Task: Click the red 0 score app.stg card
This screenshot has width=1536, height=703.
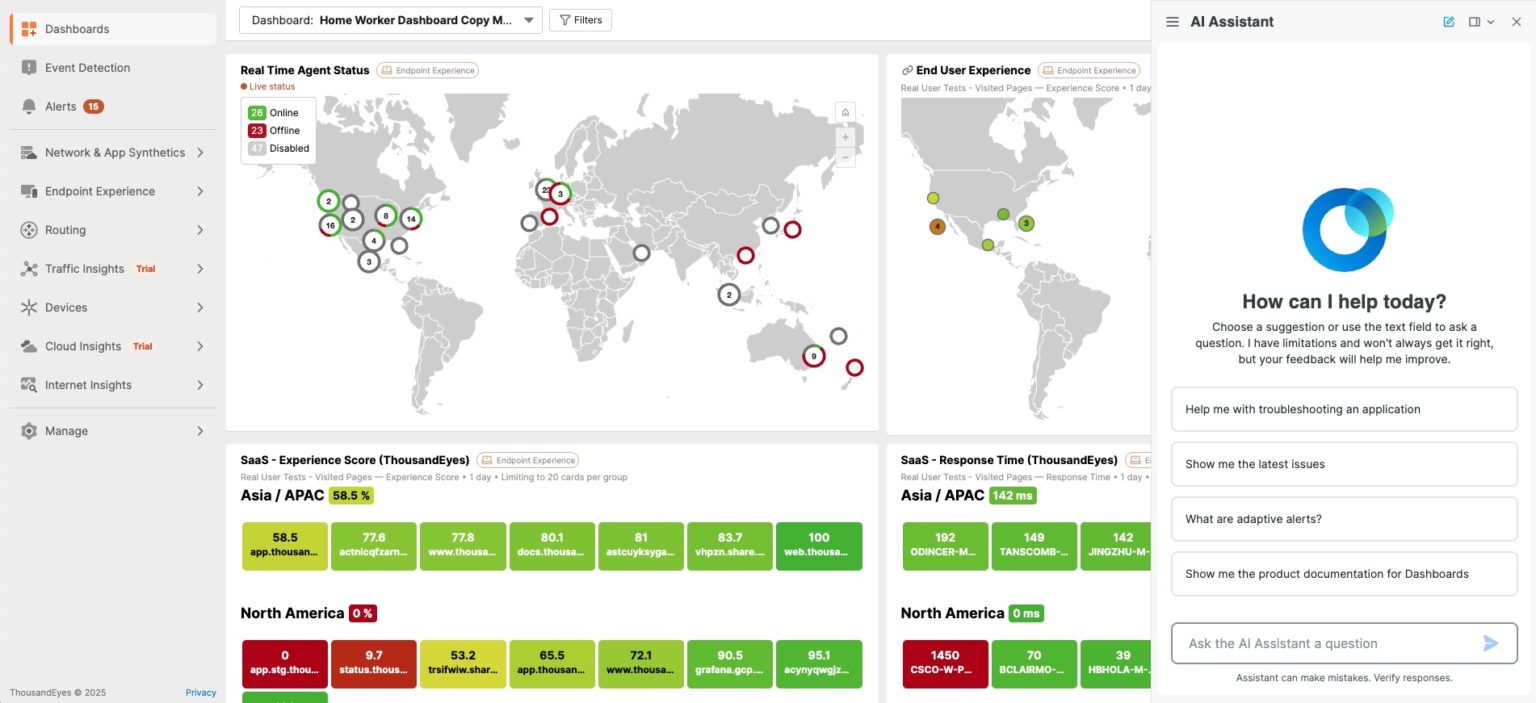Action: [x=285, y=664]
